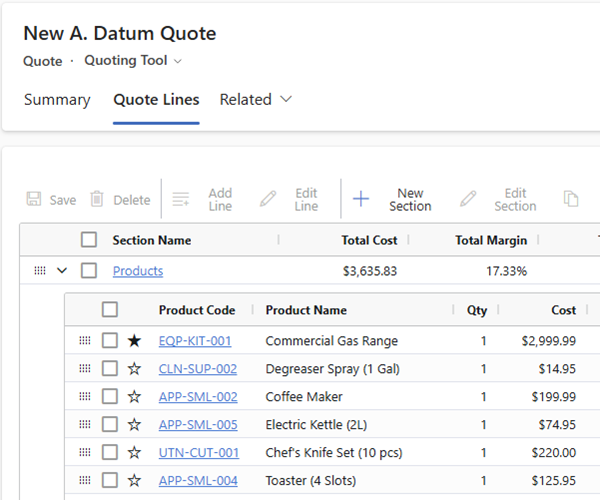Star the Coffee Maker row
The height and width of the screenshot is (500, 600).
(134, 397)
